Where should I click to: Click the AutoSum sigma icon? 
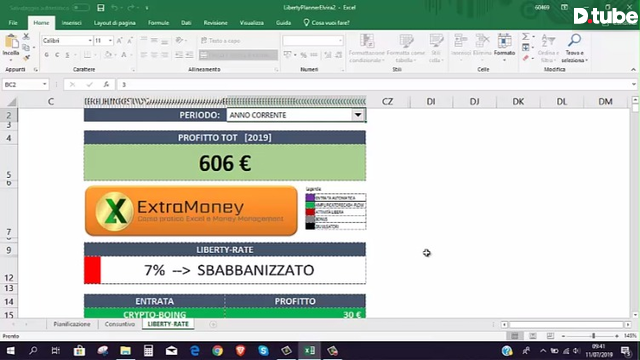(526, 37)
